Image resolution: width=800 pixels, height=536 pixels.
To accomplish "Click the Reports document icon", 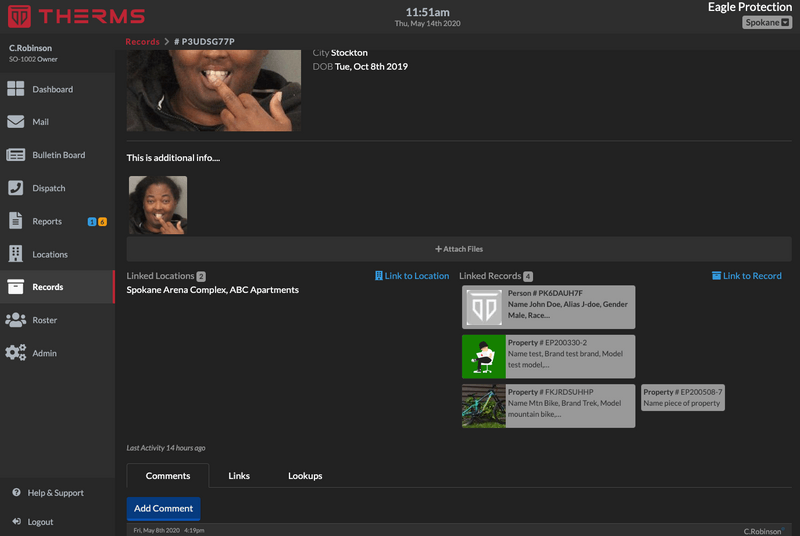I will (16, 221).
